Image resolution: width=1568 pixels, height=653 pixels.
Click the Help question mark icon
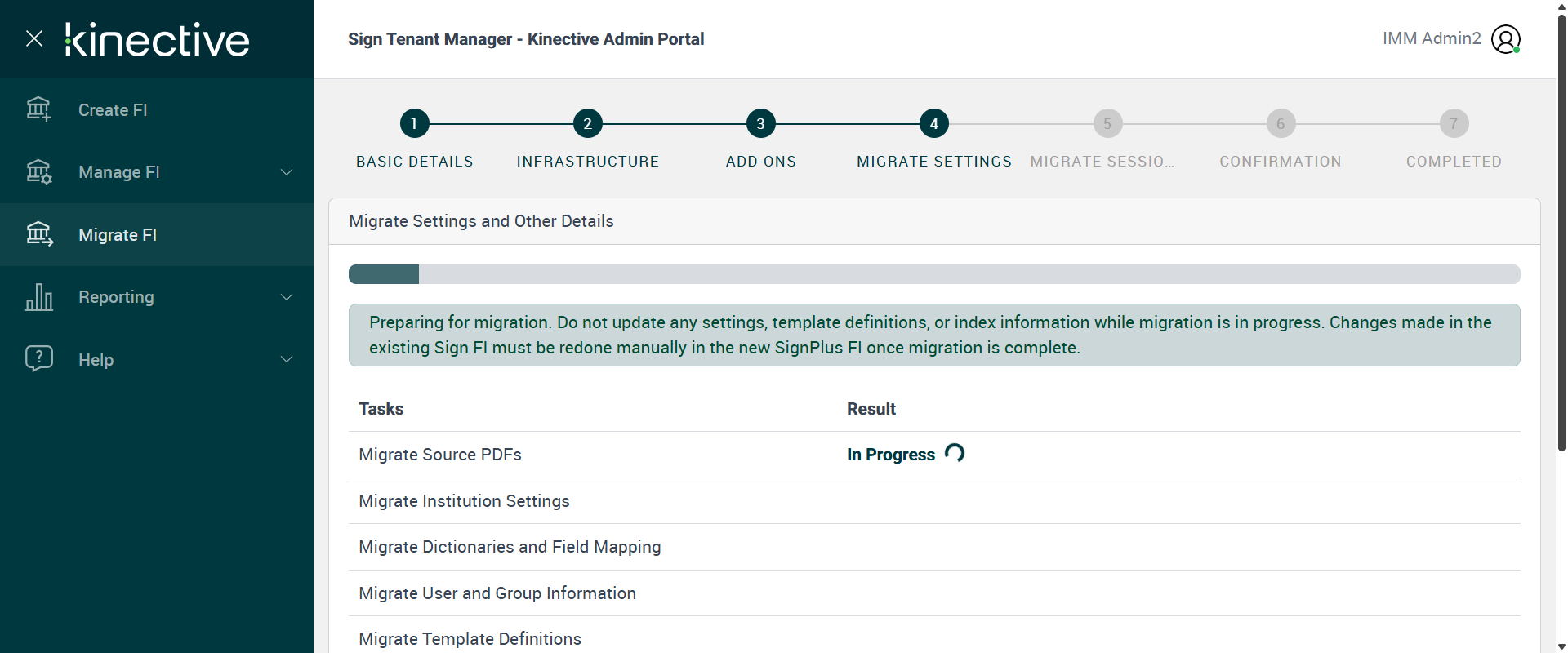[38, 358]
